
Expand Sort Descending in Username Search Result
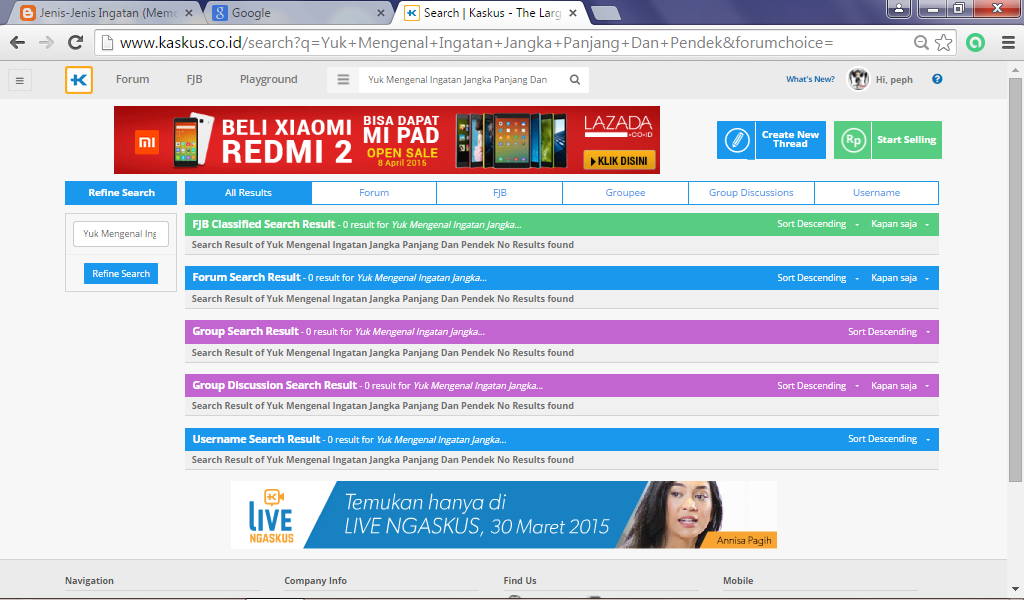pyautogui.click(x=889, y=439)
